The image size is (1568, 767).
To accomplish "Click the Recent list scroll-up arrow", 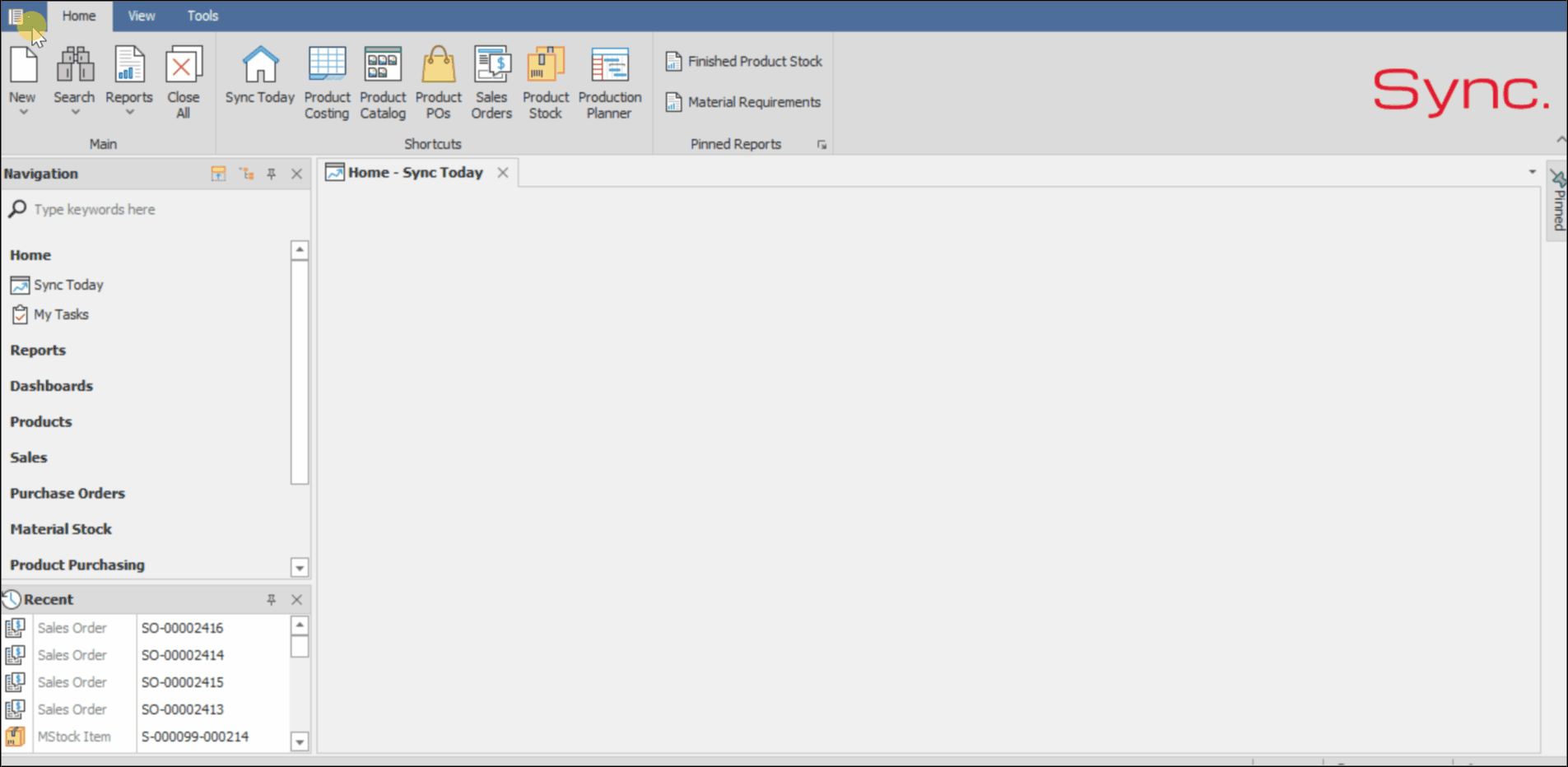I will click(x=300, y=625).
